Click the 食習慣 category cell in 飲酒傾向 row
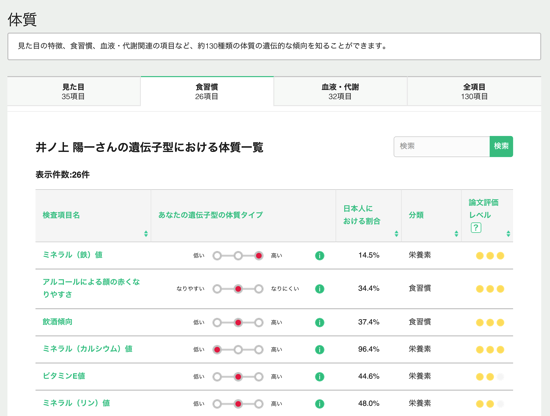 pyautogui.click(x=420, y=322)
